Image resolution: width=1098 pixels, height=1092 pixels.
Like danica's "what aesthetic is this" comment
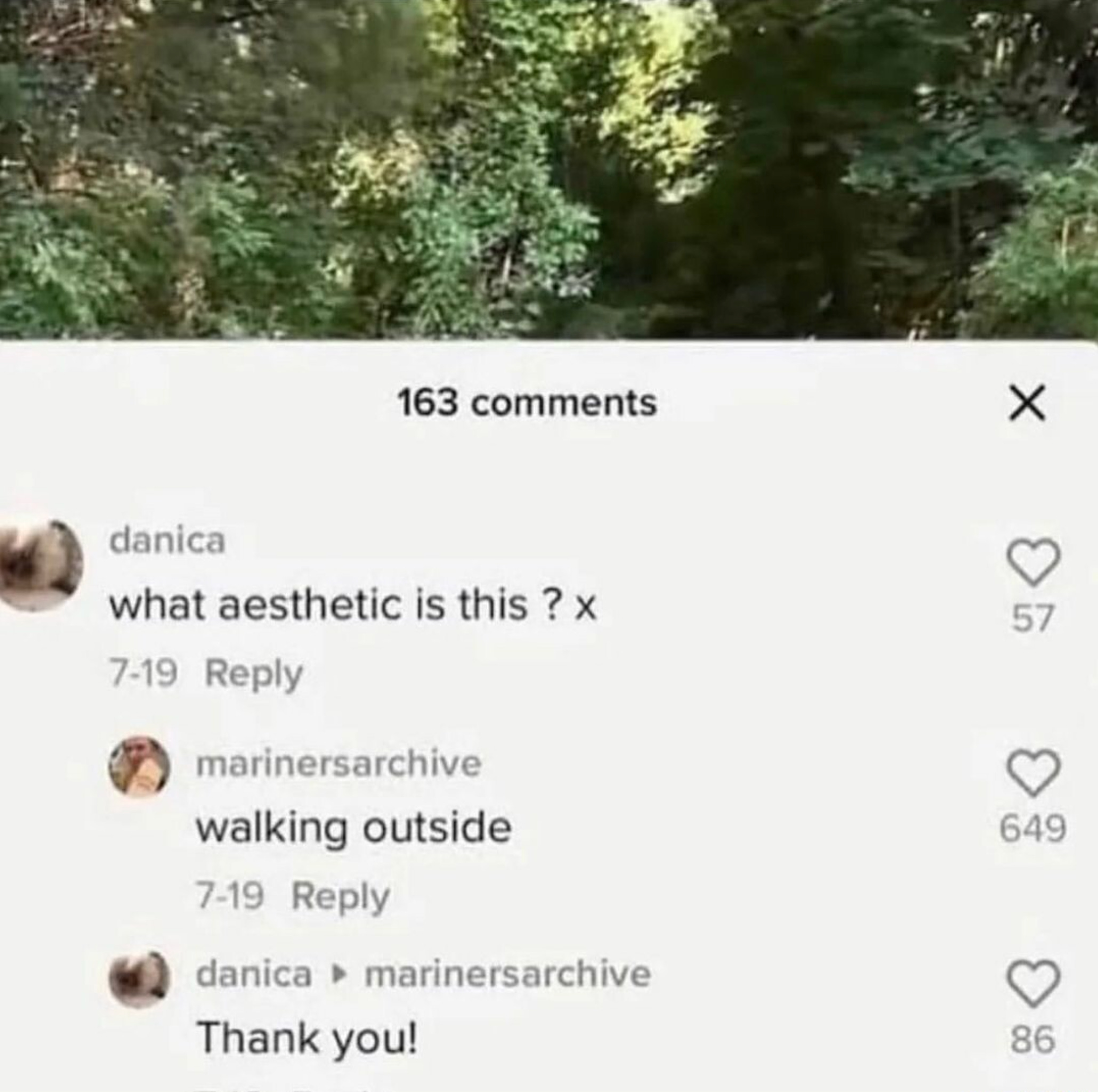tap(1034, 561)
